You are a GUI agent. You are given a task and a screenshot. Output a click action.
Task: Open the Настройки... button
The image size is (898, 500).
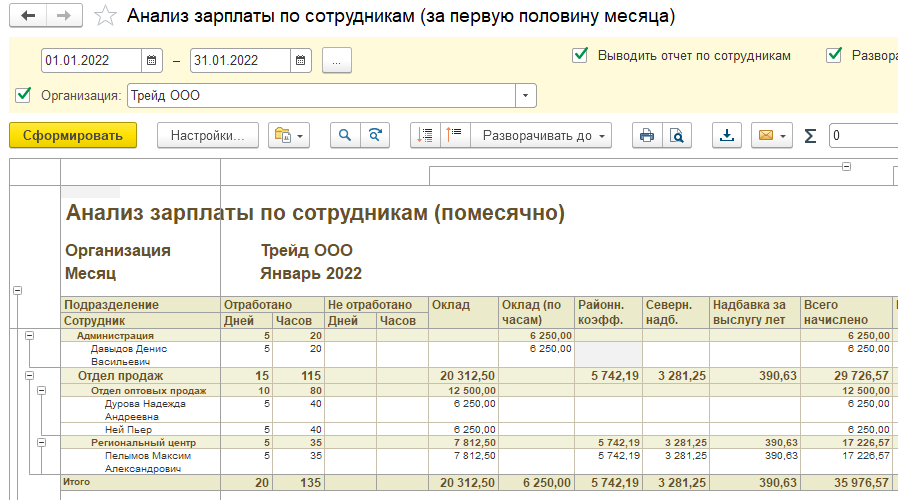point(208,136)
